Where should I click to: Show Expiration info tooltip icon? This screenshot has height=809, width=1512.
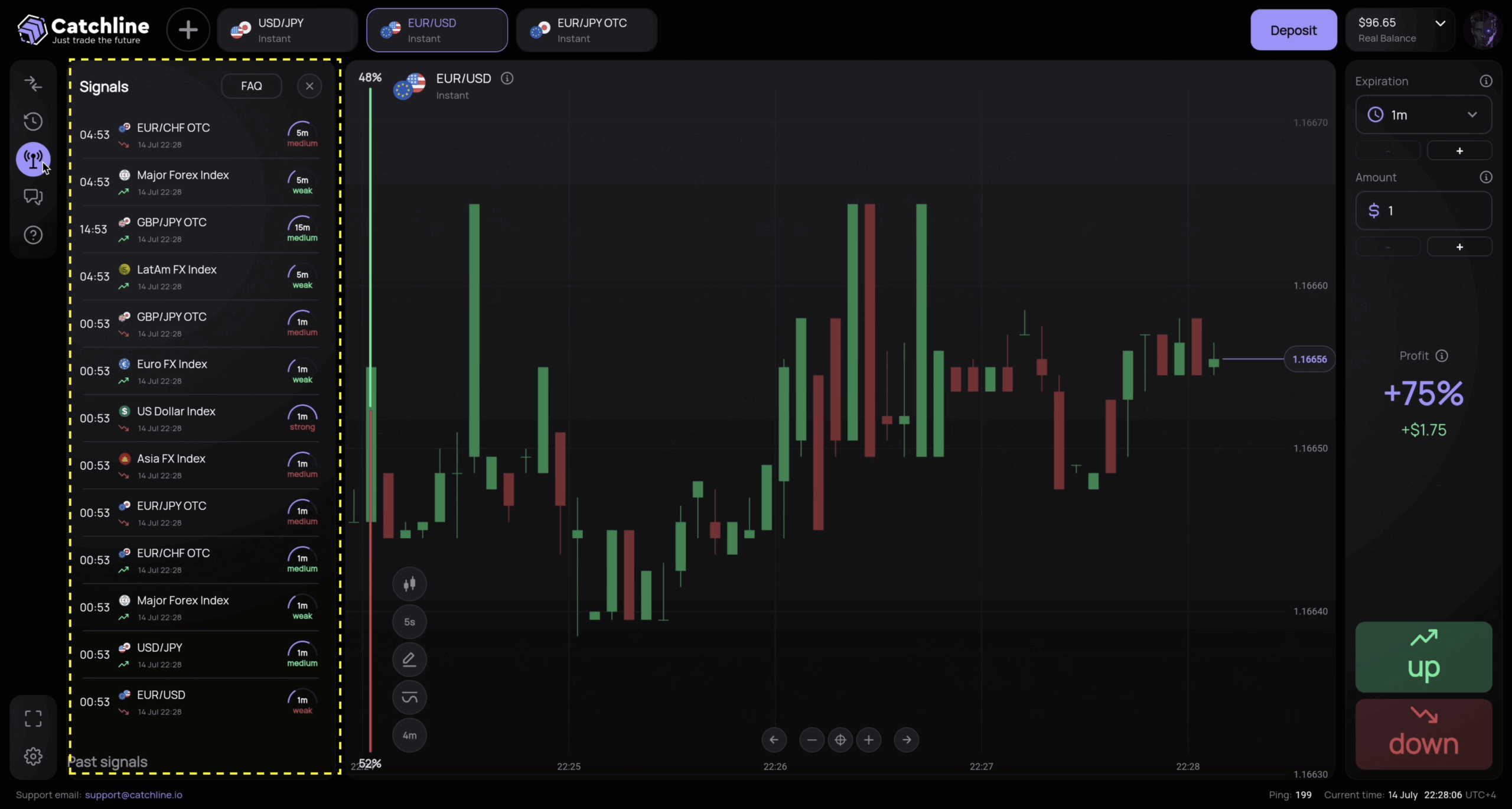(x=1486, y=81)
